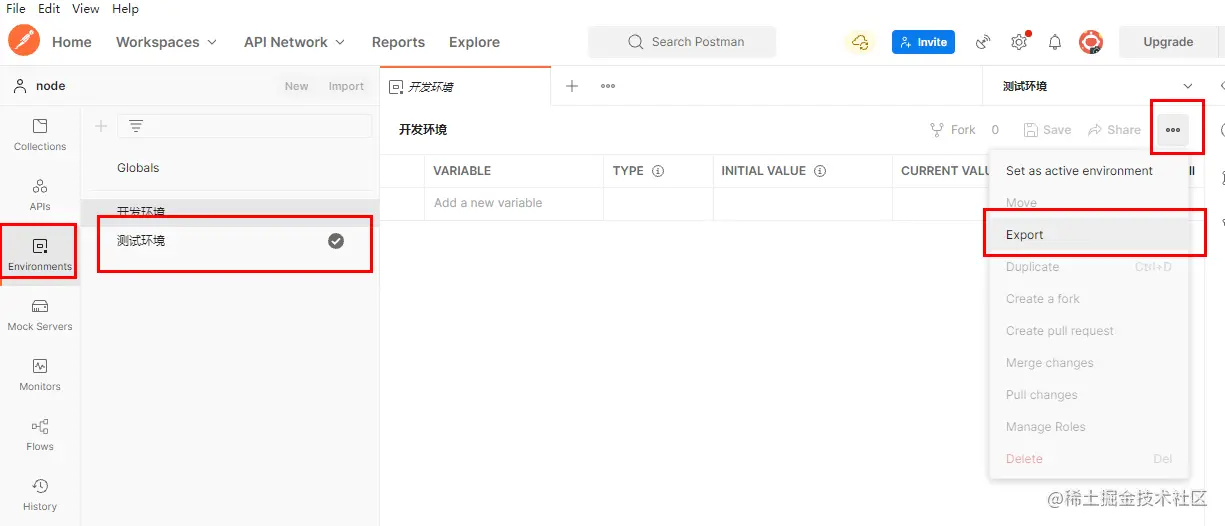Viewport: 1225px width, 526px height.
Task: Choose Export from the context menu
Action: (x=1089, y=235)
